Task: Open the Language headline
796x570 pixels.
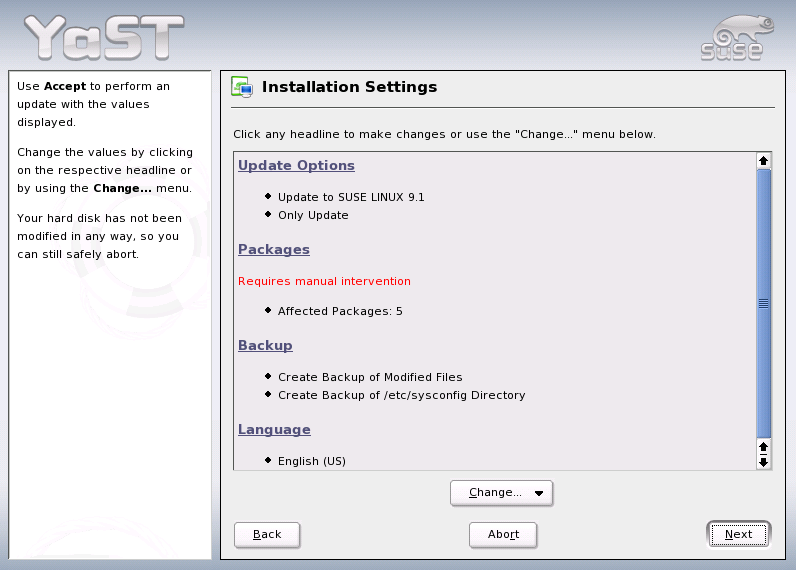Action: [x=274, y=430]
